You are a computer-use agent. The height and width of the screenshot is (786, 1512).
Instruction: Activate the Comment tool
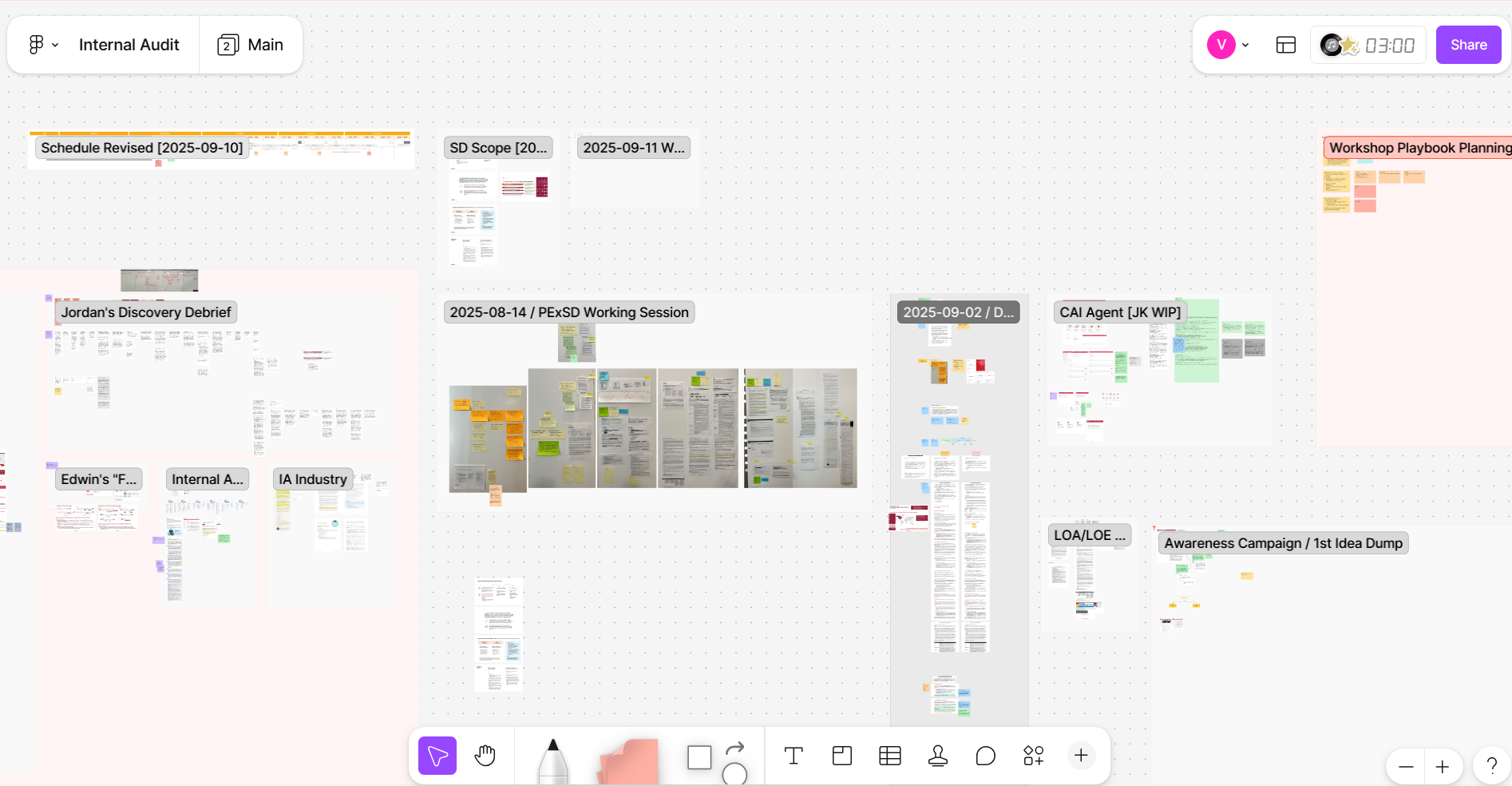tap(985, 756)
